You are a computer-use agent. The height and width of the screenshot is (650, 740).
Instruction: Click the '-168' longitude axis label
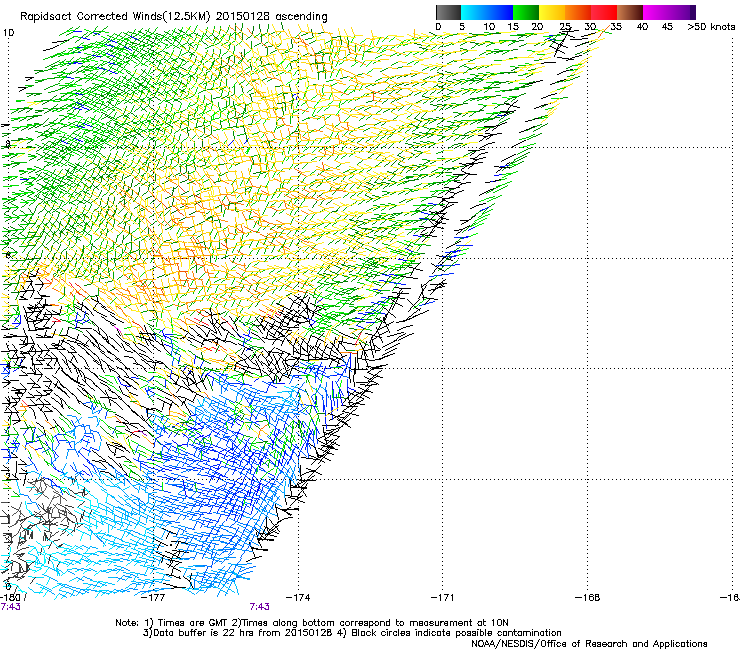tap(587, 598)
